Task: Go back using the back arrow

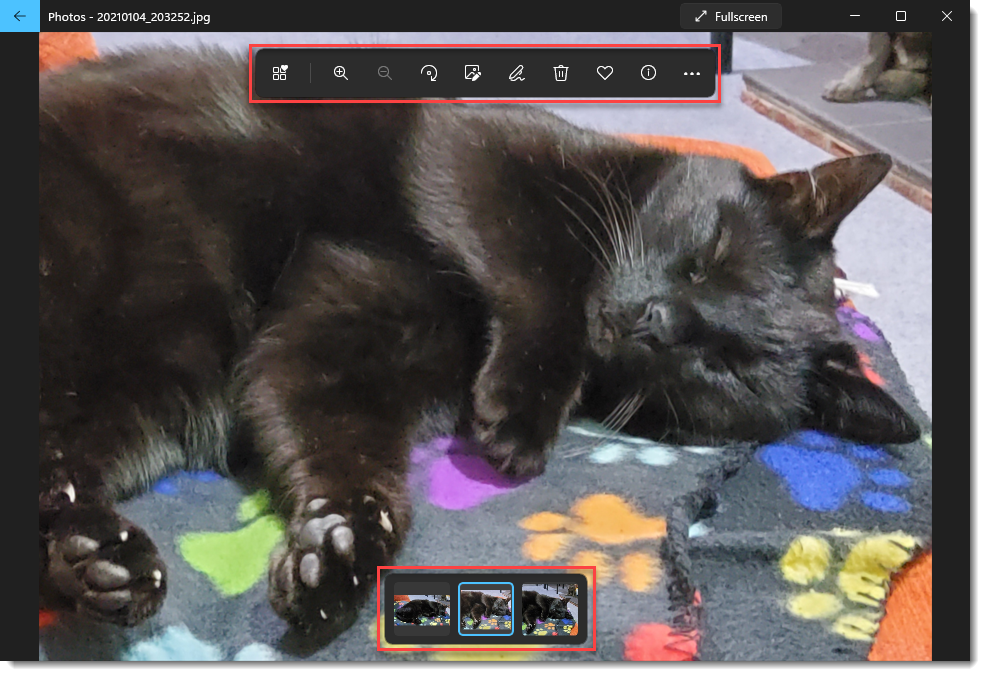Action: tap(19, 15)
